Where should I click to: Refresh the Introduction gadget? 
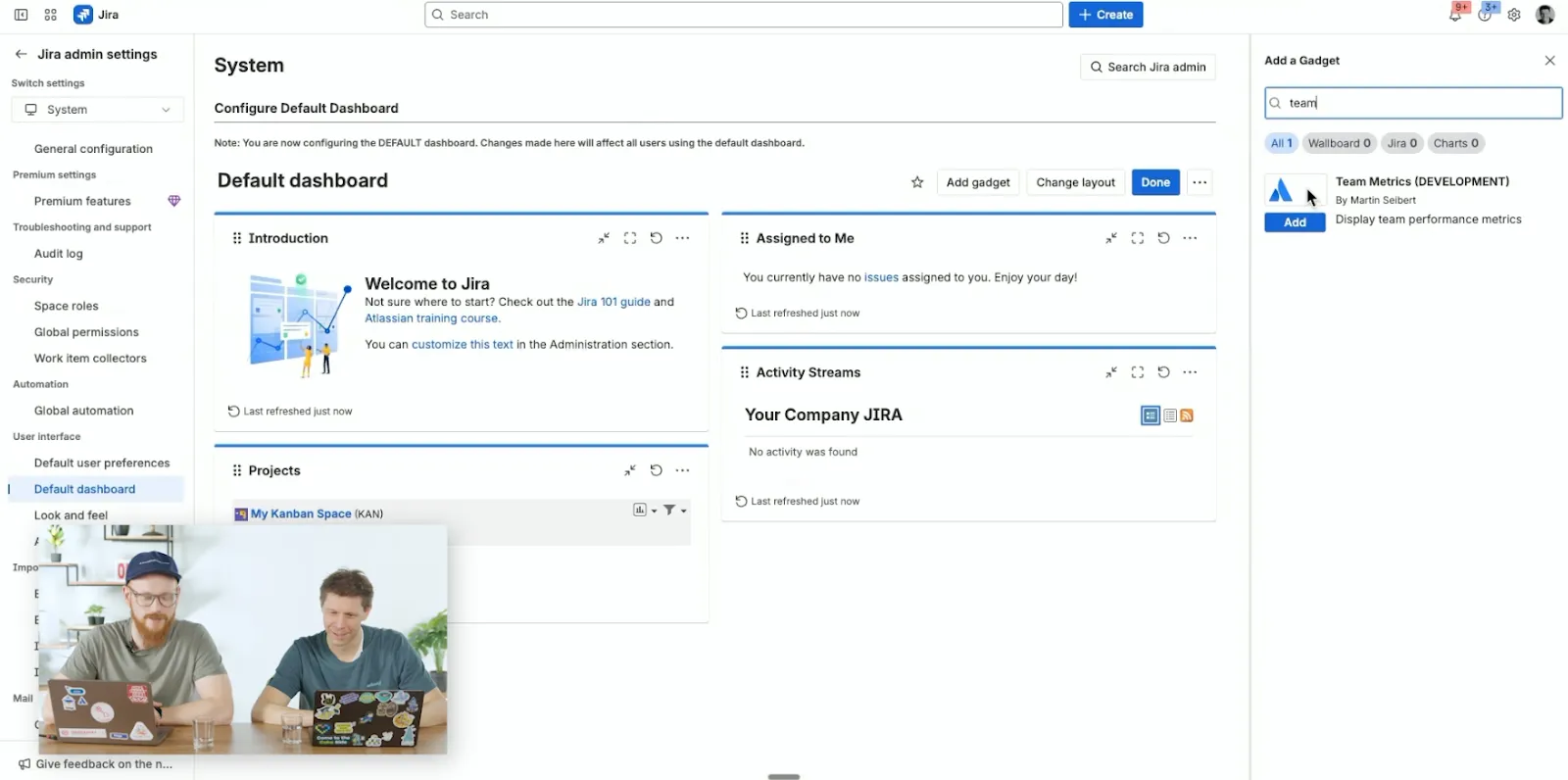pos(657,238)
